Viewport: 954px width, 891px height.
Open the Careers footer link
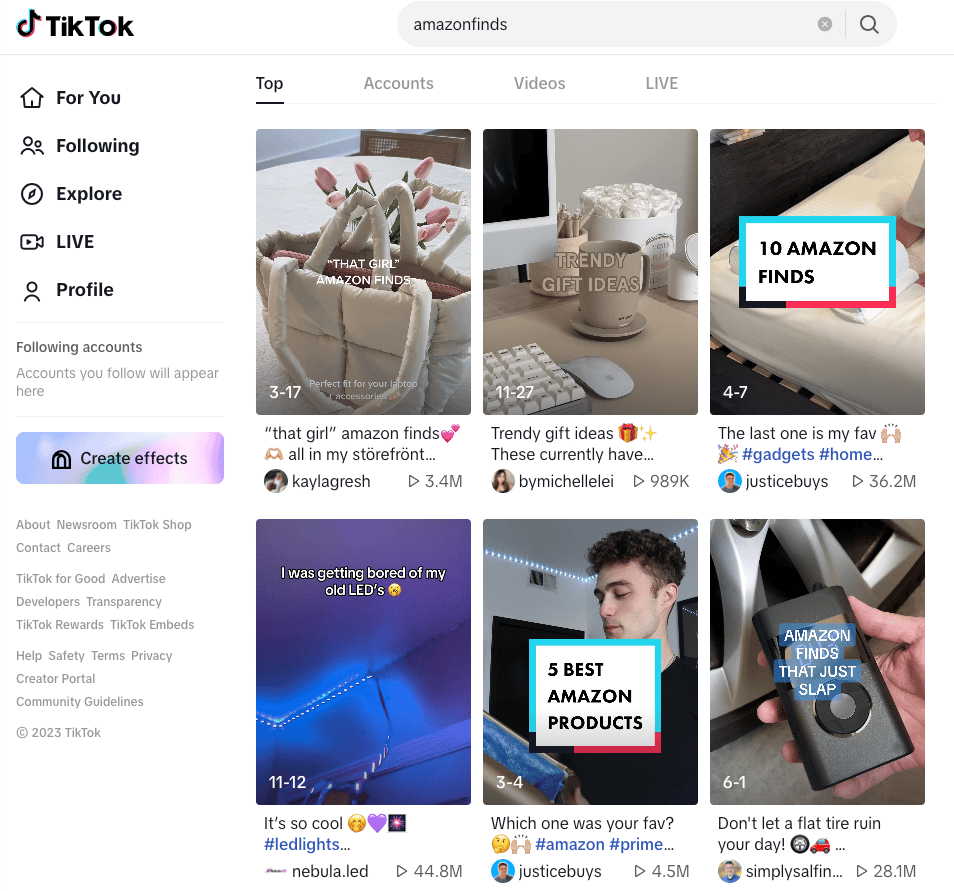89,548
